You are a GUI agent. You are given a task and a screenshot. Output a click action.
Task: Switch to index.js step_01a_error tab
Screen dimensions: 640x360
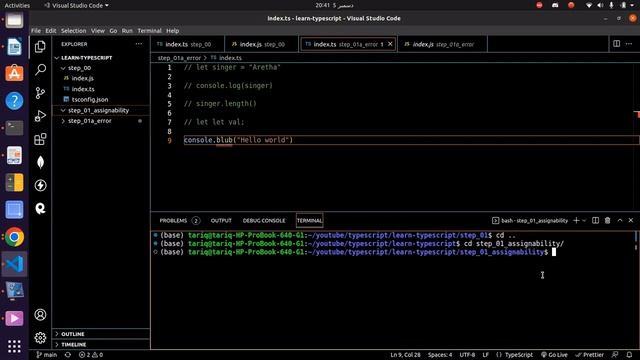click(x=442, y=44)
